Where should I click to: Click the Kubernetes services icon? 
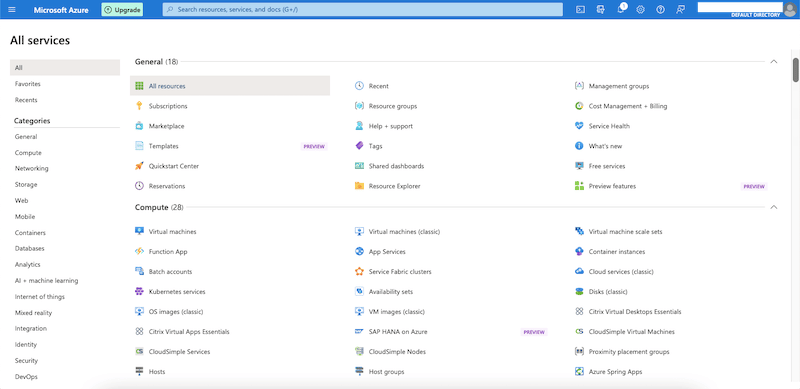tap(139, 291)
